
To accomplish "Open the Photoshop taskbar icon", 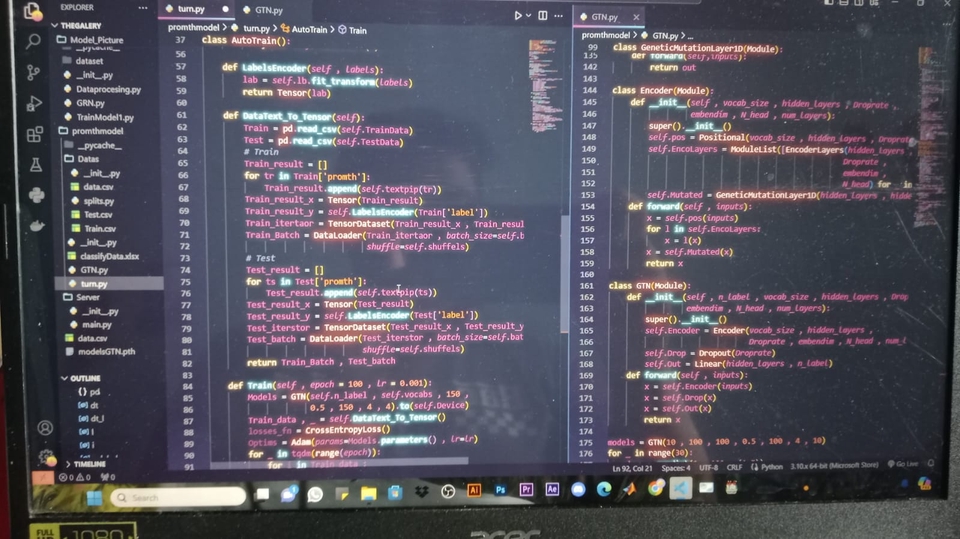I will (x=500, y=490).
